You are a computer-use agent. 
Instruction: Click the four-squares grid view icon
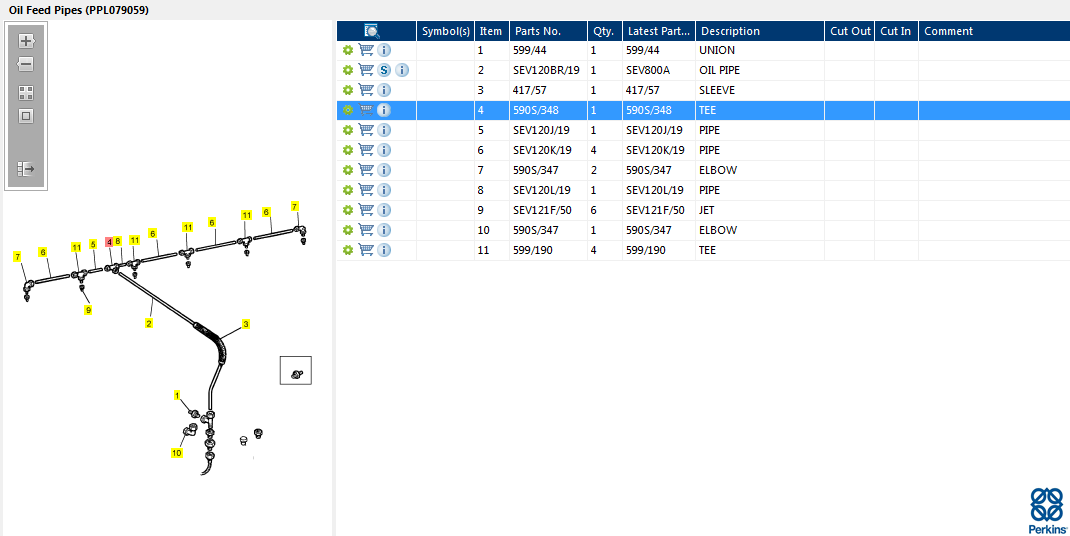pyautogui.click(x=26, y=93)
